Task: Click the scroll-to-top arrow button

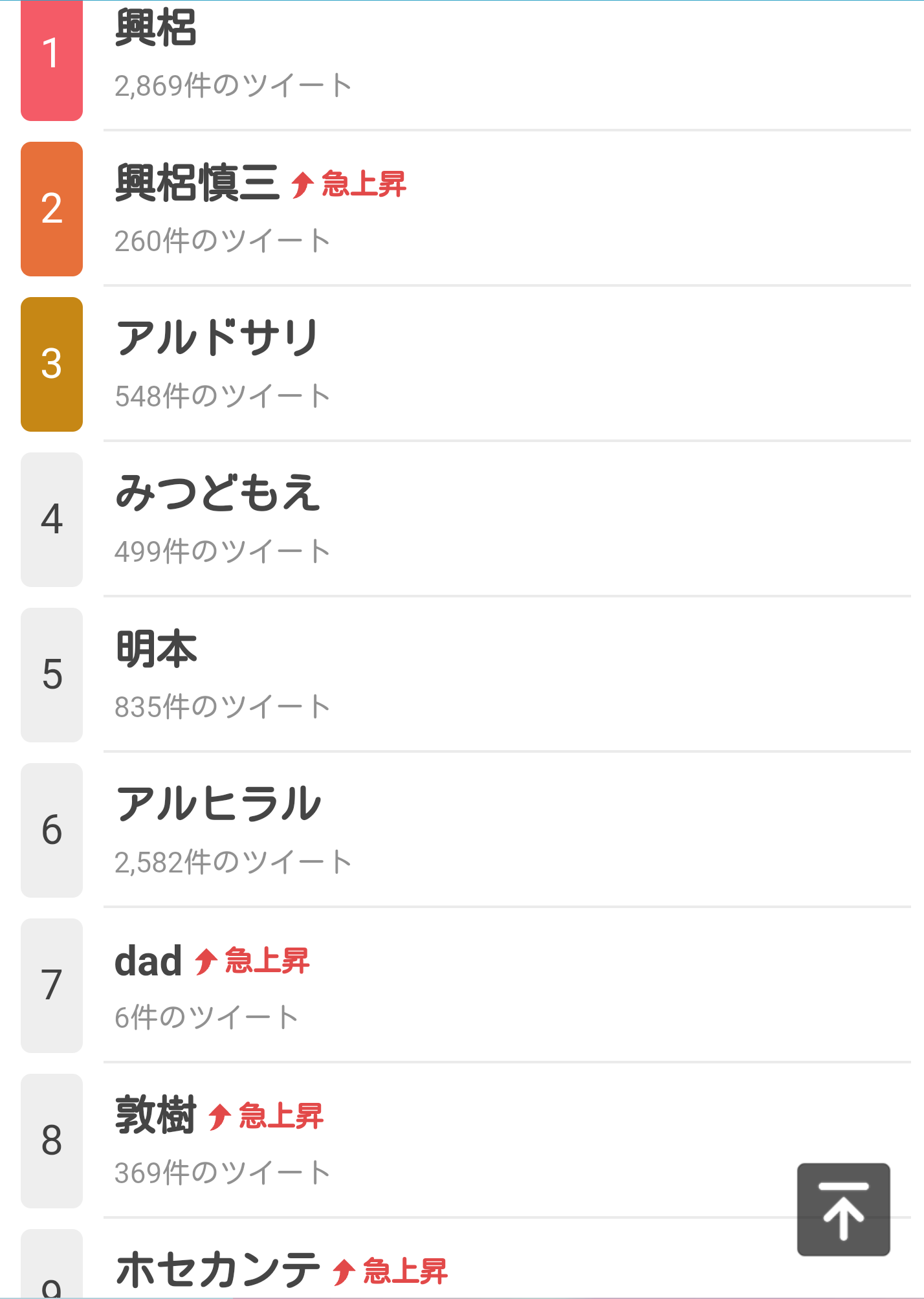Action: point(843,1209)
